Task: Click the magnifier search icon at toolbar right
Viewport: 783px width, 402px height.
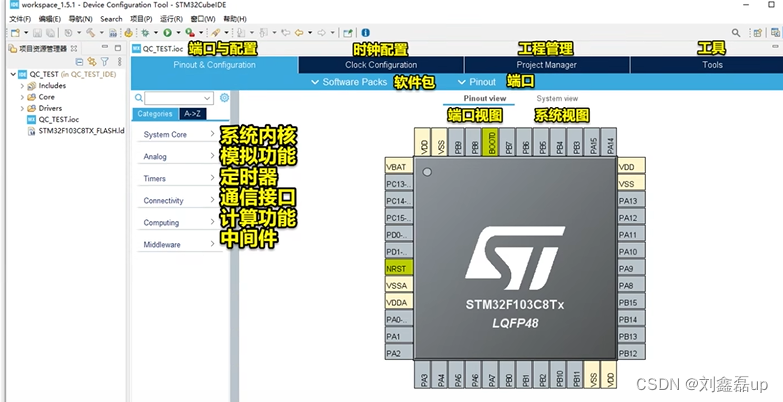Action: pos(736,33)
